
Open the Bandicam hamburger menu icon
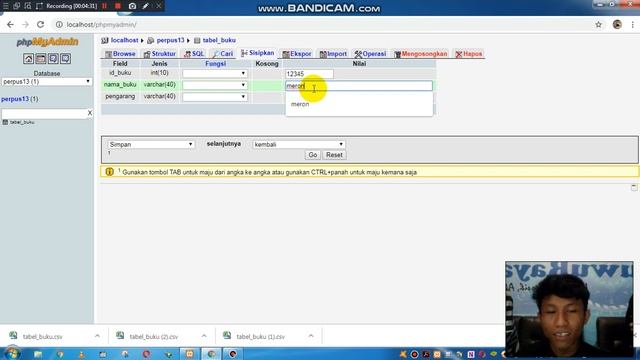click(5, 6)
